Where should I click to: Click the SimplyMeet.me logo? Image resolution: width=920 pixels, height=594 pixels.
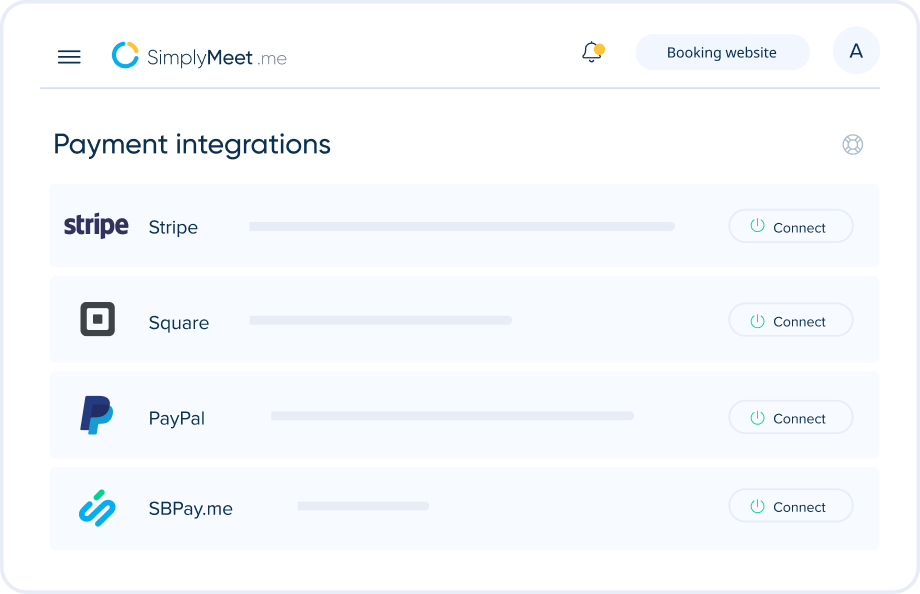199,56
